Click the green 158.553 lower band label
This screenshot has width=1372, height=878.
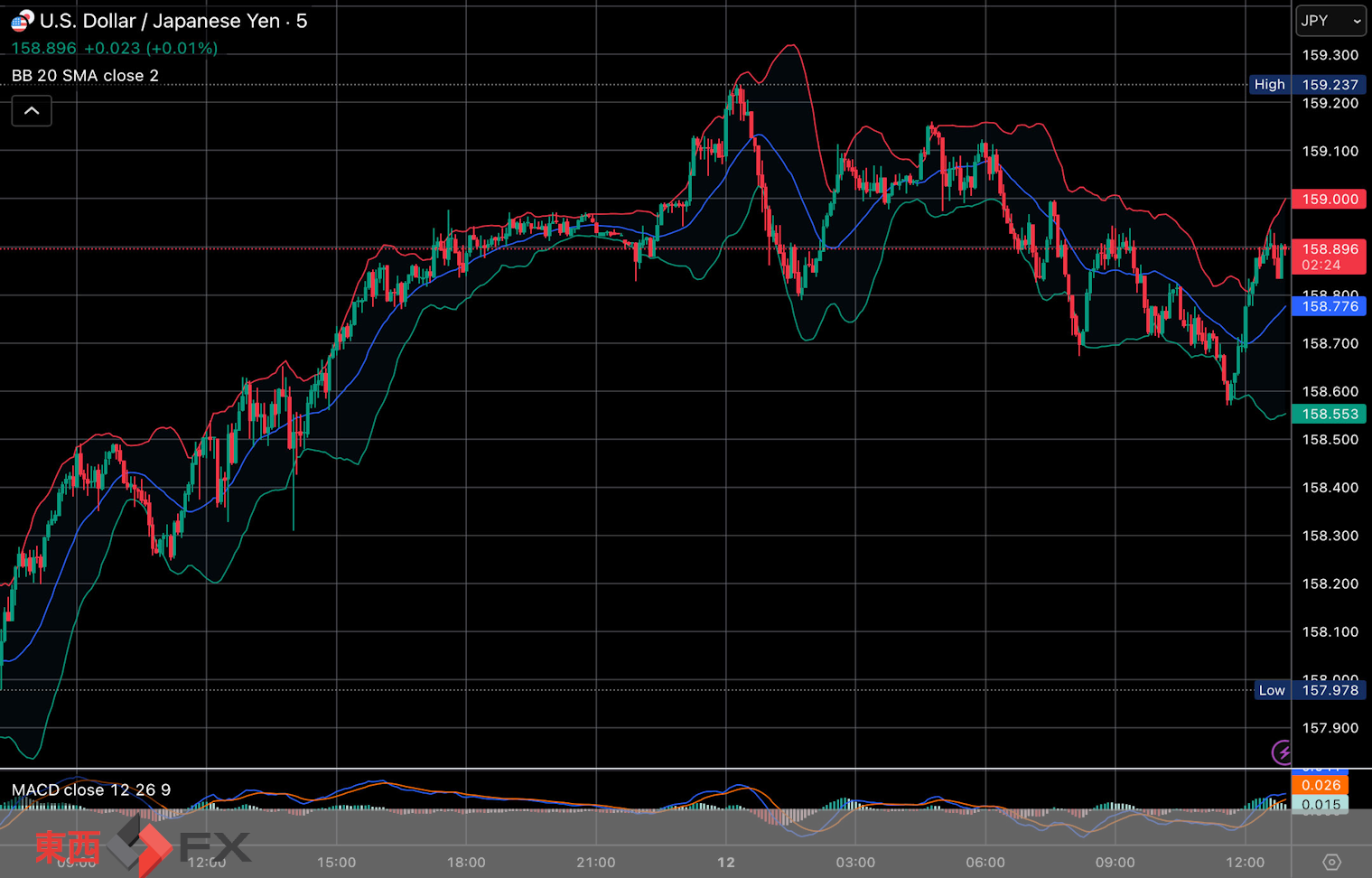point(1329,414)
